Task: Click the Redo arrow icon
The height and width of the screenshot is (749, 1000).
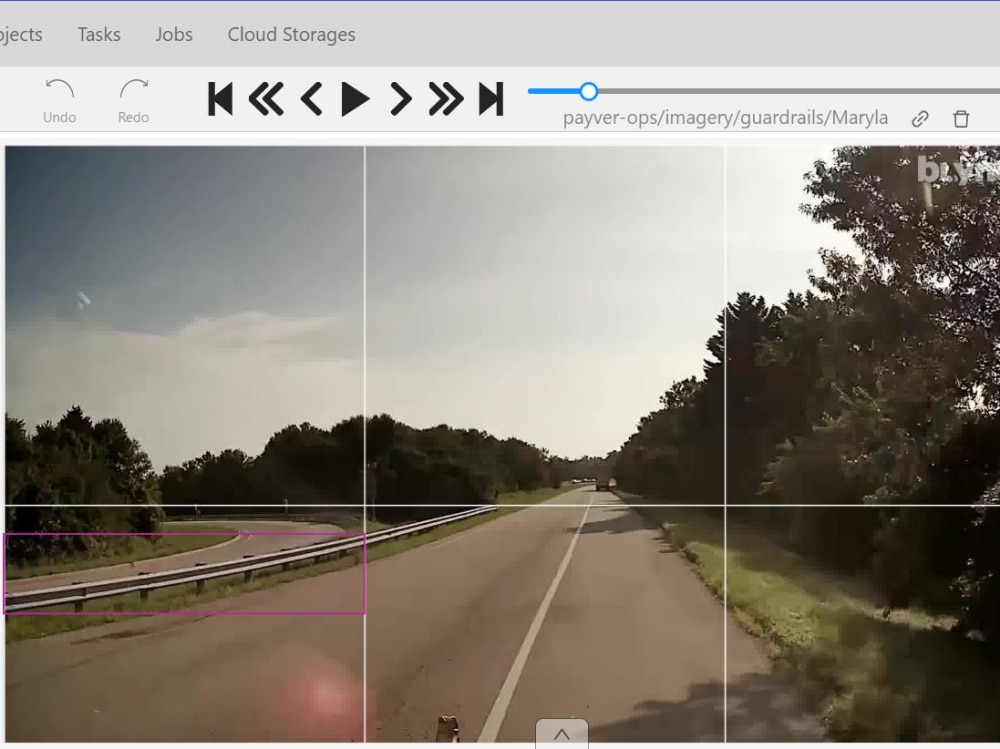Action: point(133,89)
